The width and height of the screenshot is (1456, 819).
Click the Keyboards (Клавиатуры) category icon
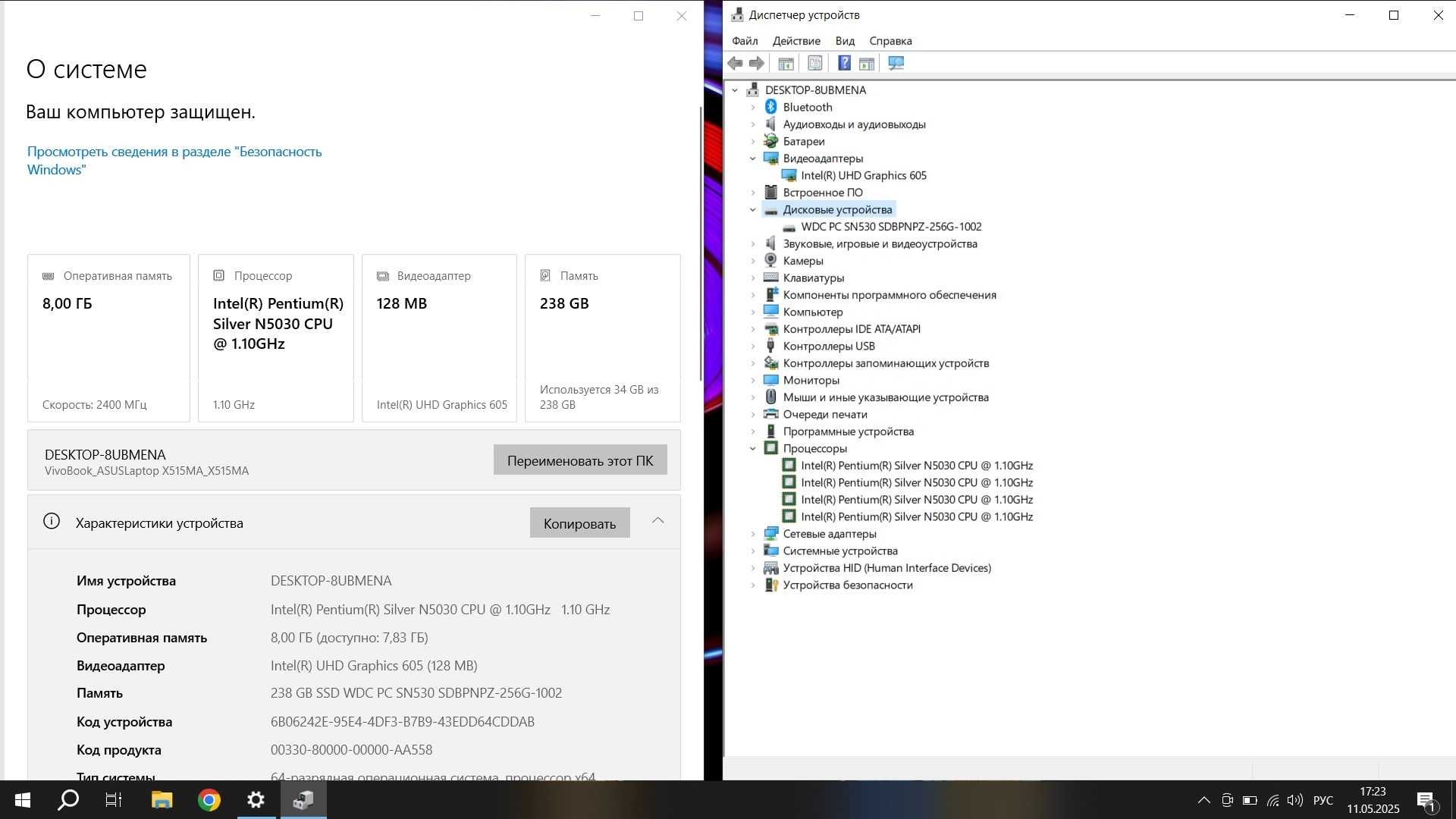[x=771, y=278]
